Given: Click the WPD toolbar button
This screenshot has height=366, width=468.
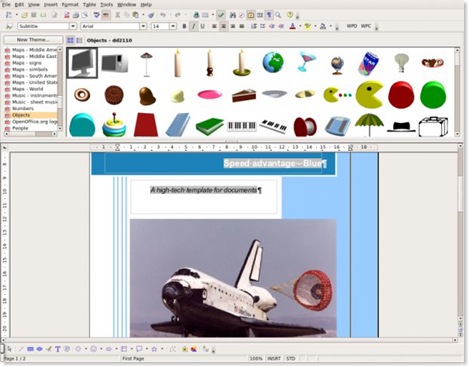Looking at the screenshot, I should [x=352, y=26].
